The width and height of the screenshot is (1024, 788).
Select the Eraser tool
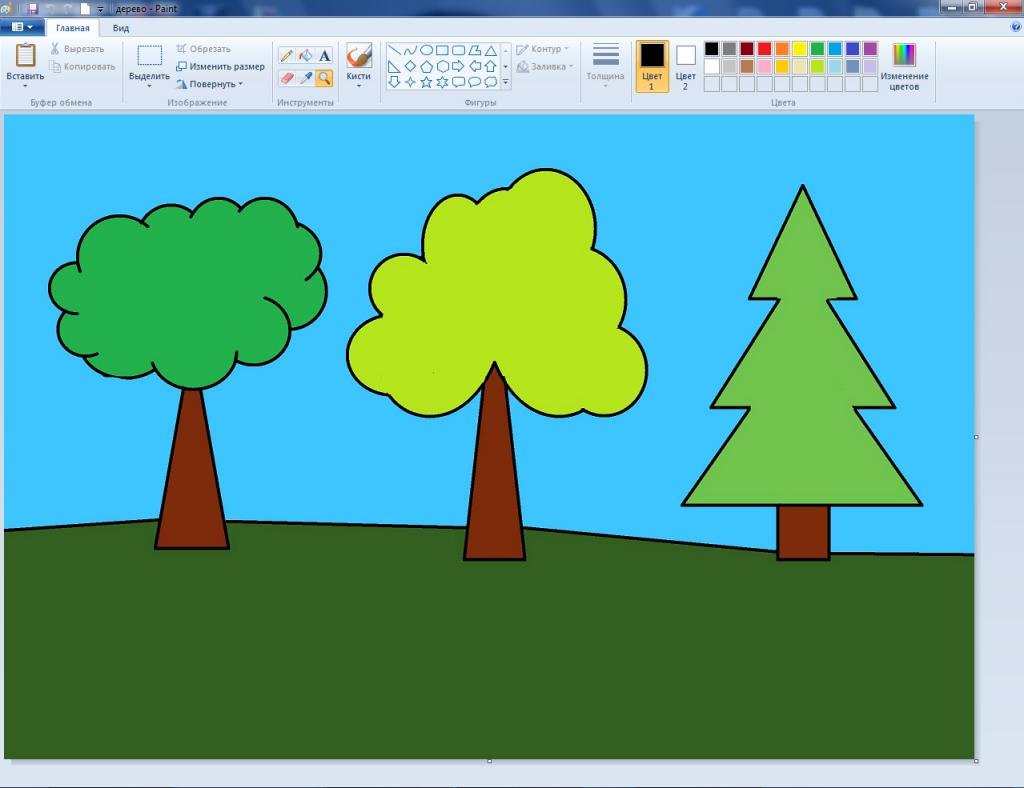287,77
